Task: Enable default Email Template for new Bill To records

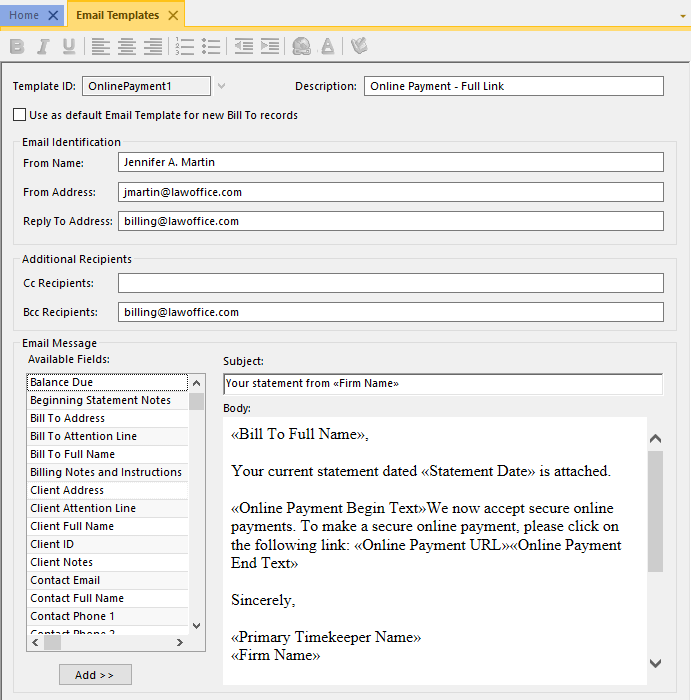Action: [19, 115]
